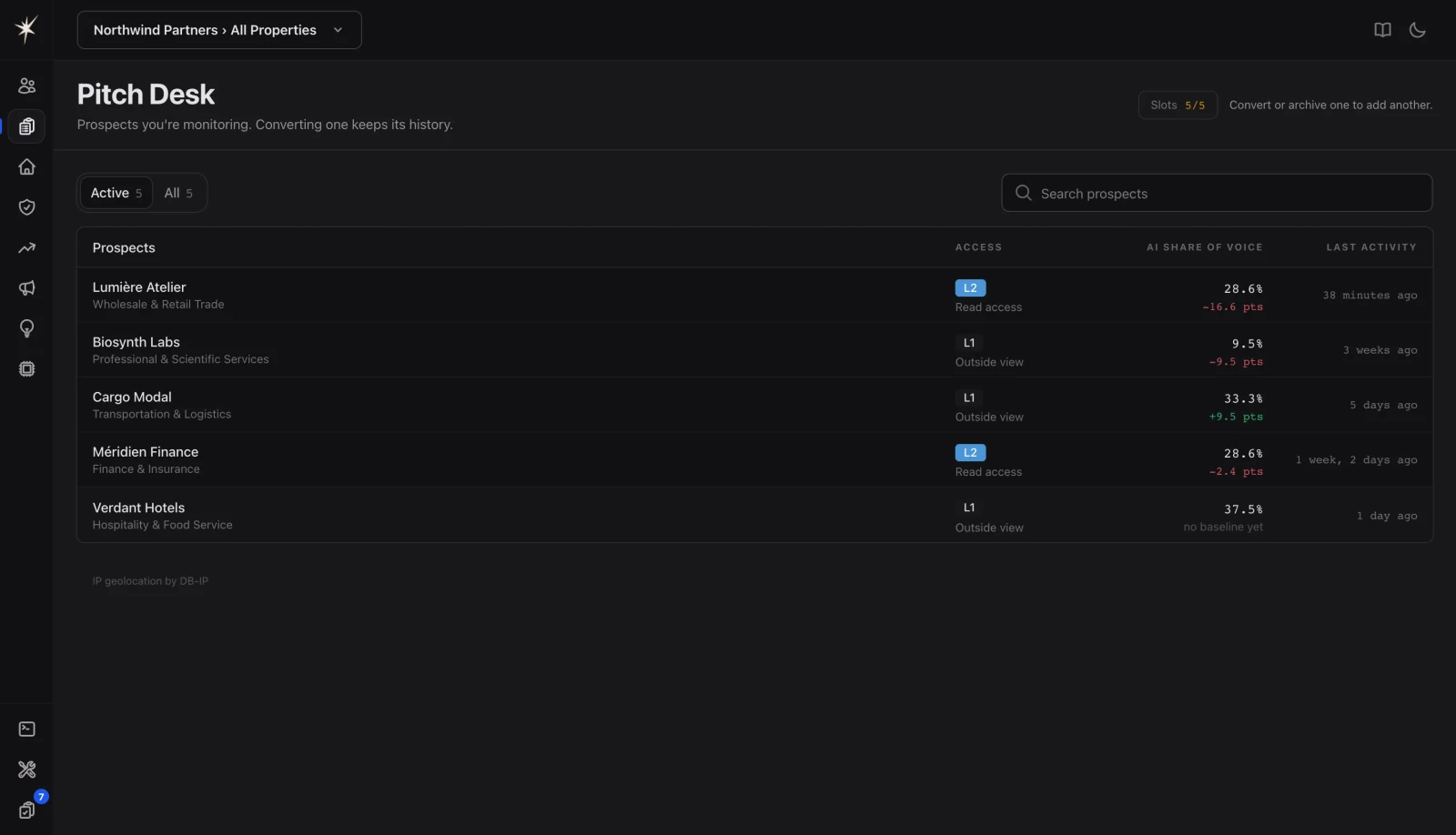
Task: Select the clipboard Pitch Desk sidebar icon
Action: (26, 126)
